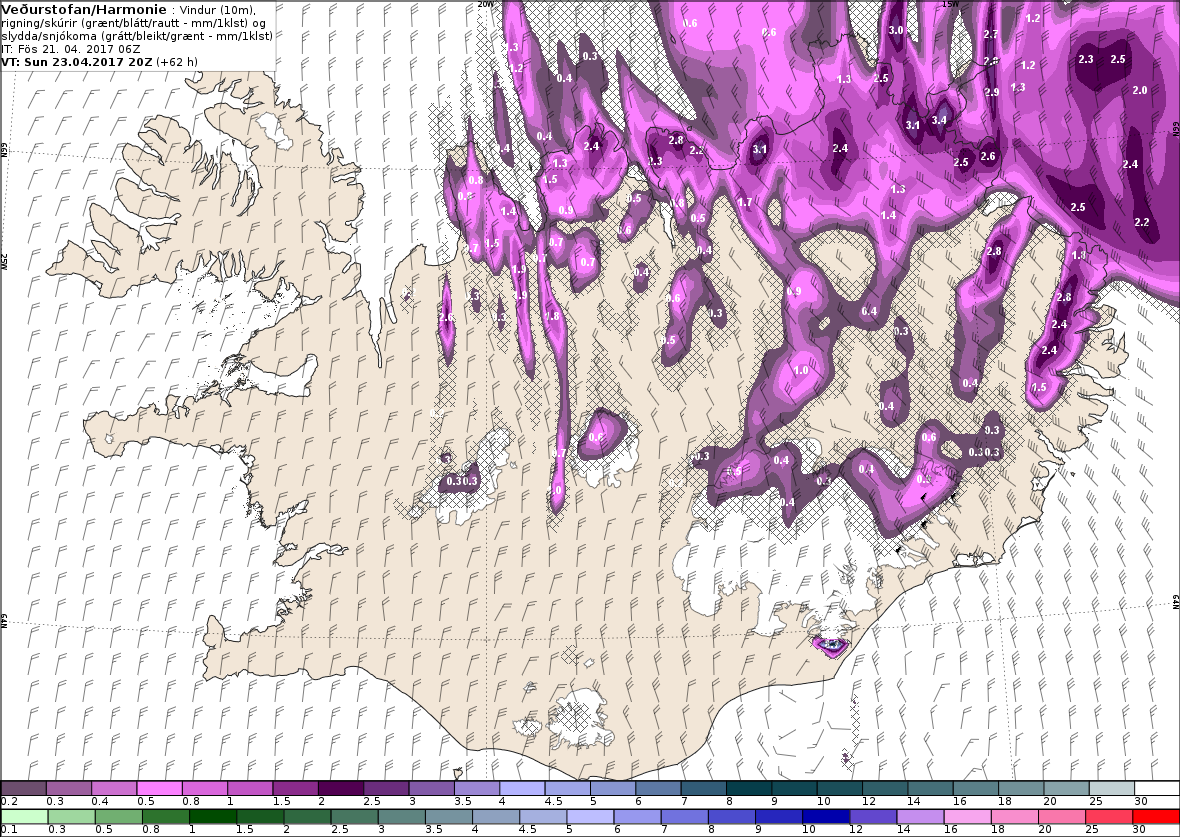Image resolution: width=1180 pixels, height=837 pixels.
Task: Click the '2.9' snowfall value on the map
Action: click(x=992, y=93)
